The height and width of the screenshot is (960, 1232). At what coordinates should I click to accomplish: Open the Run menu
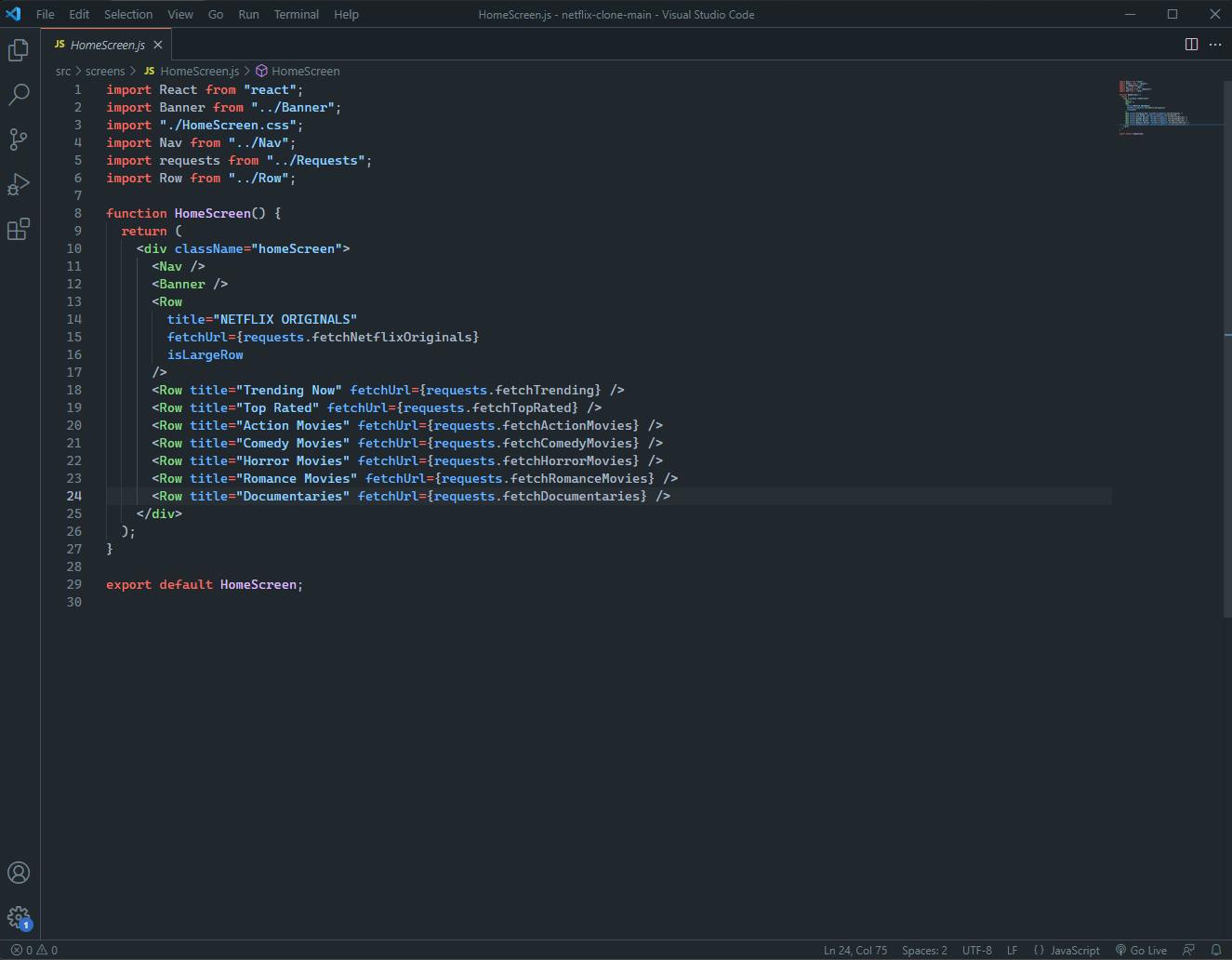point(248,14)
